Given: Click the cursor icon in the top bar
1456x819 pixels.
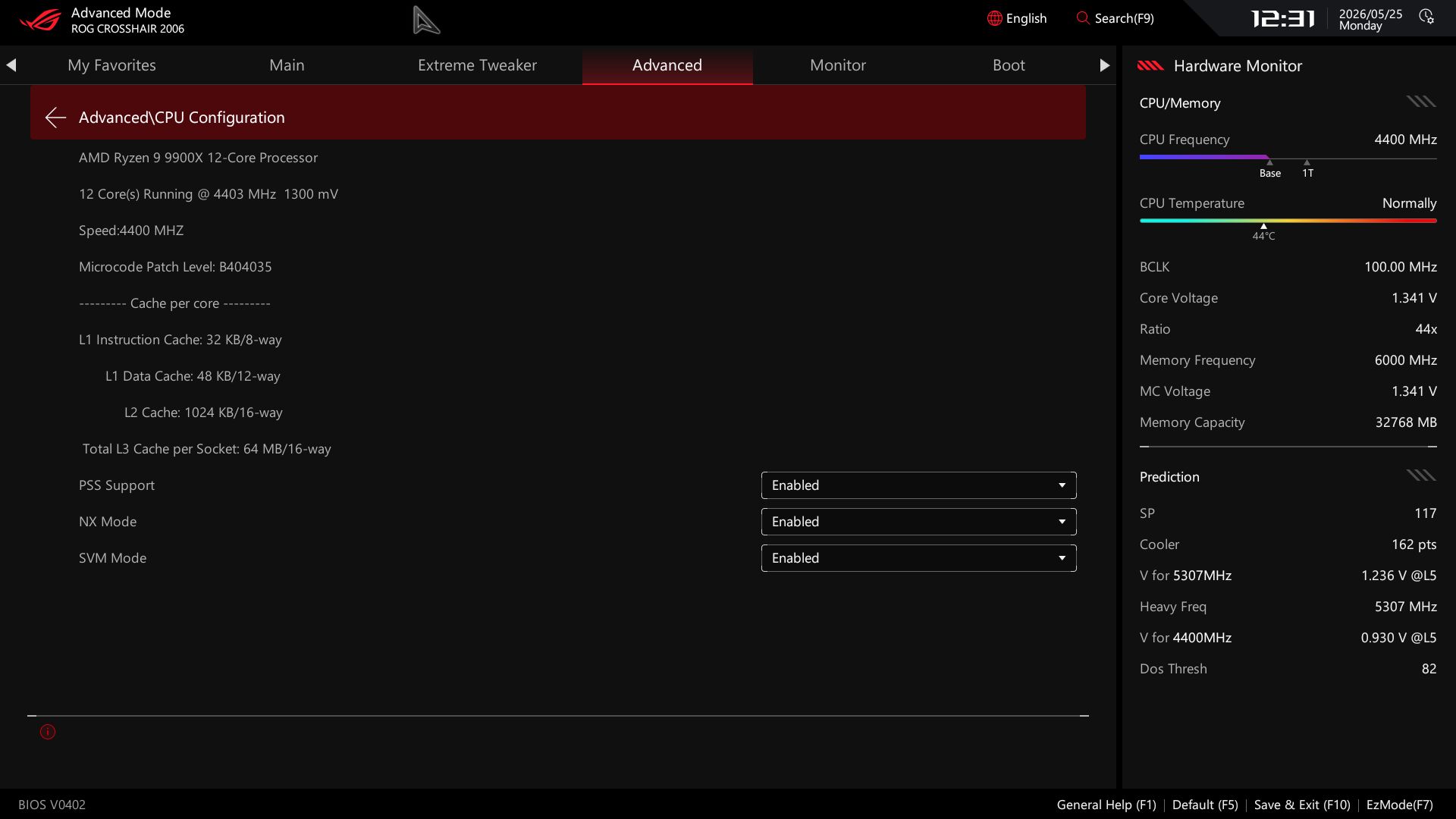Looking at the screenshot, I should pyautogui.click(x=426, y=20).
